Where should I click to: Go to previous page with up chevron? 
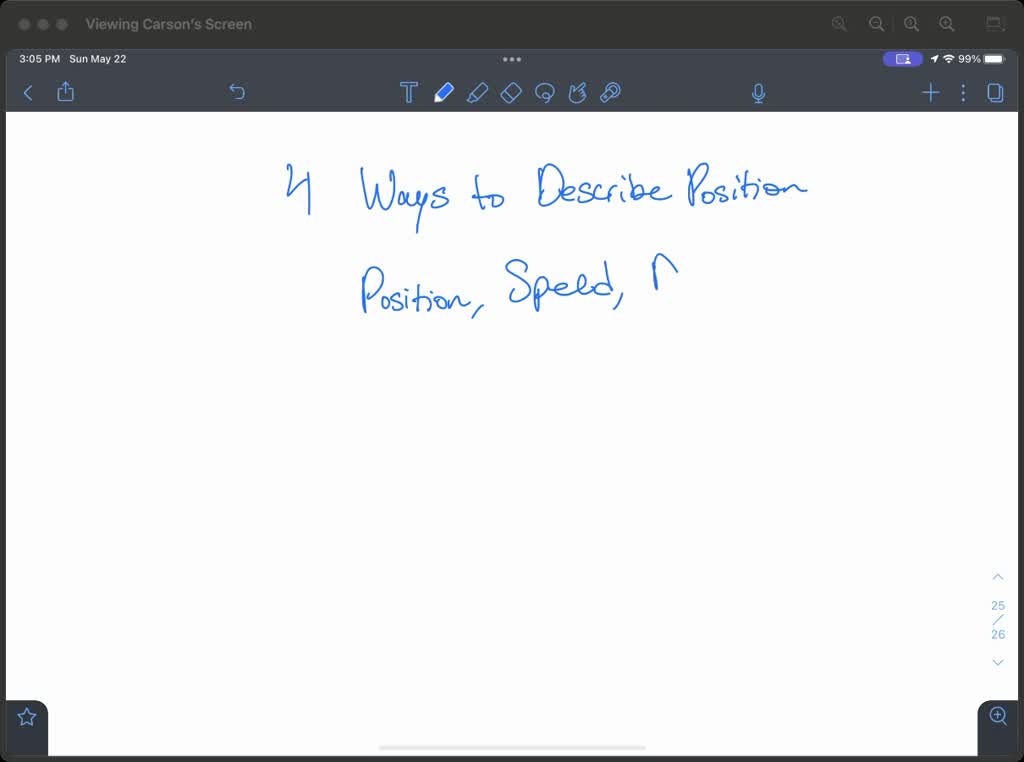(x=997, y=576)
